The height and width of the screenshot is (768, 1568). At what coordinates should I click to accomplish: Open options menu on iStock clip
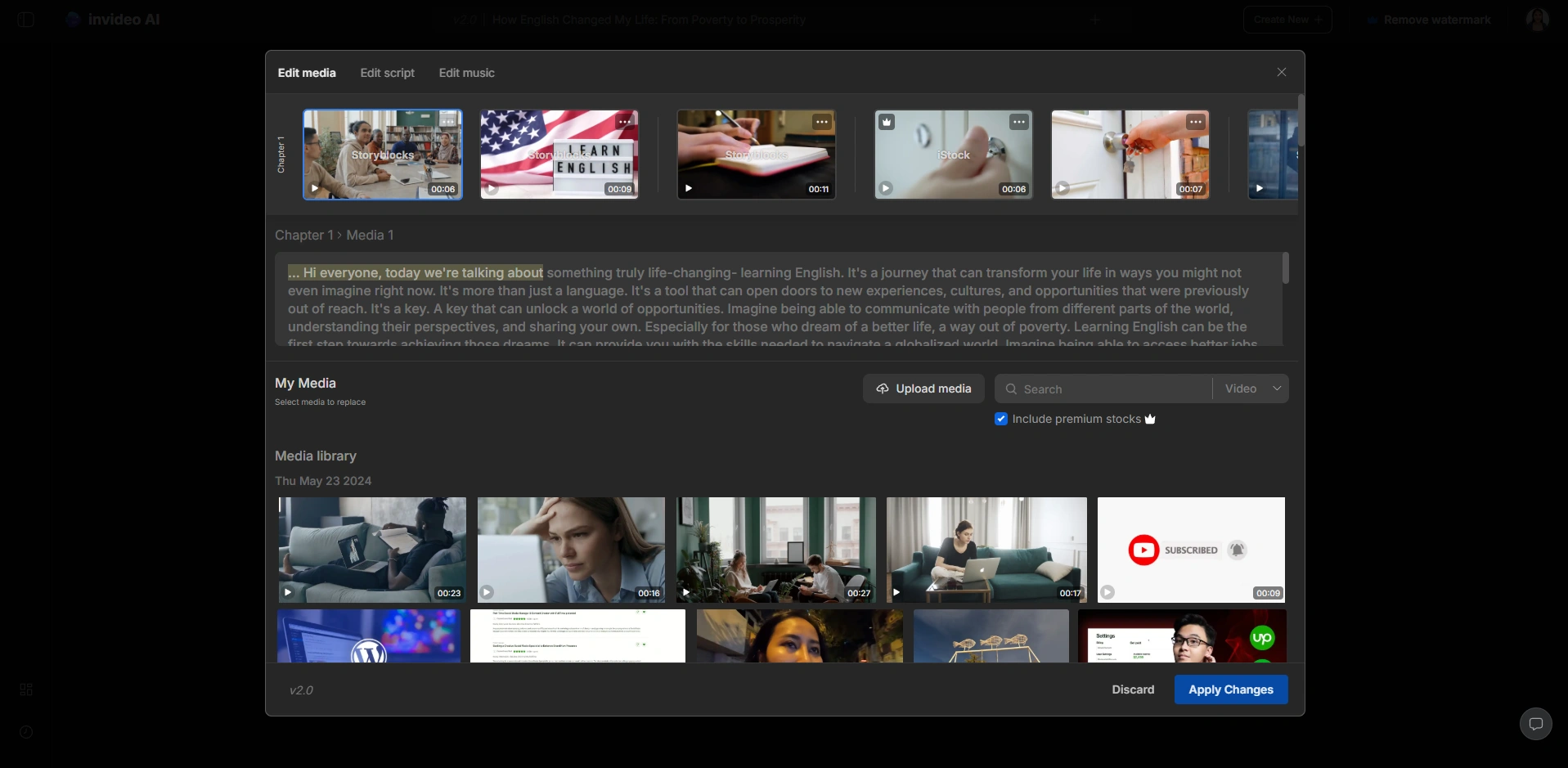point(1018,122)
